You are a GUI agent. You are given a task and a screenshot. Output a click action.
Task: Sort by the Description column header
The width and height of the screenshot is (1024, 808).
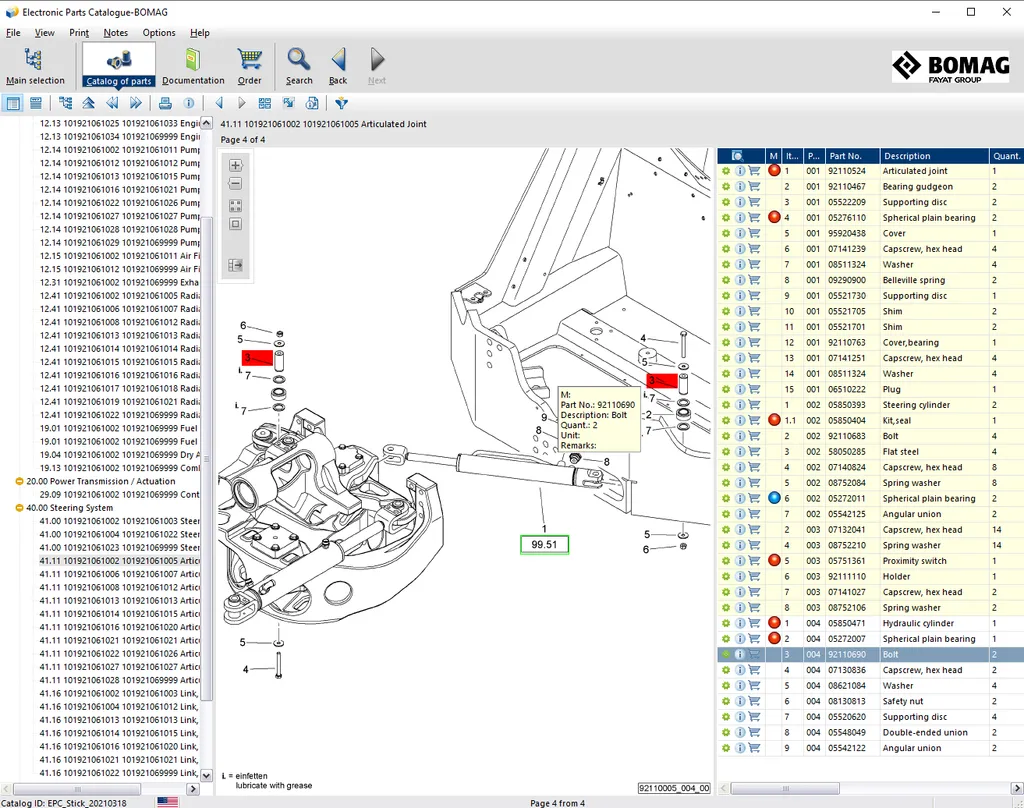934,156
